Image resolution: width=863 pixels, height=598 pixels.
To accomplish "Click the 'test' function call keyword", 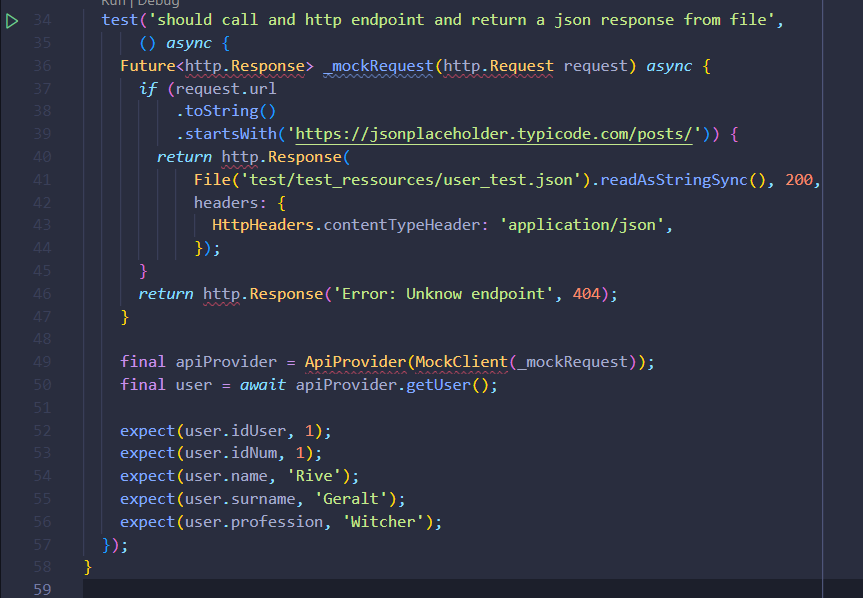I will pos(120,20).
